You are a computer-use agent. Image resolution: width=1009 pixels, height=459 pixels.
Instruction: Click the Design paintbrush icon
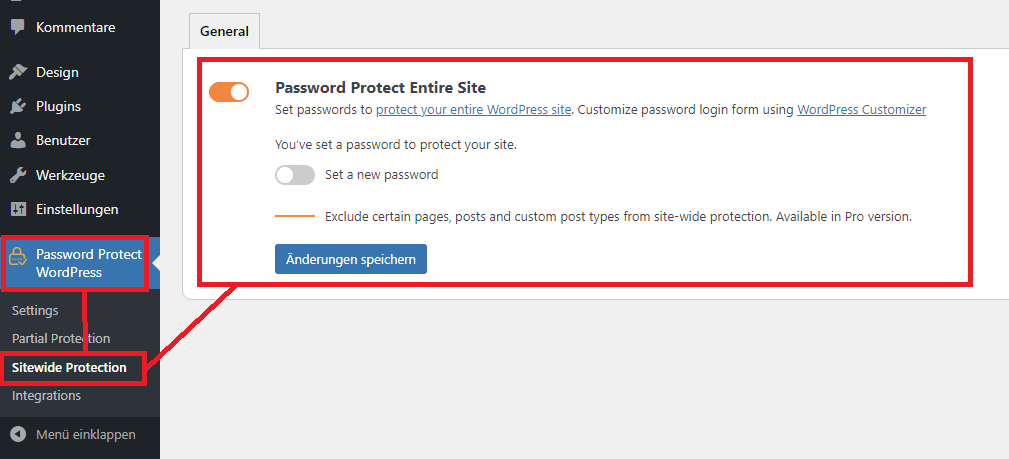pyautogui.click(x=17, y=72)
